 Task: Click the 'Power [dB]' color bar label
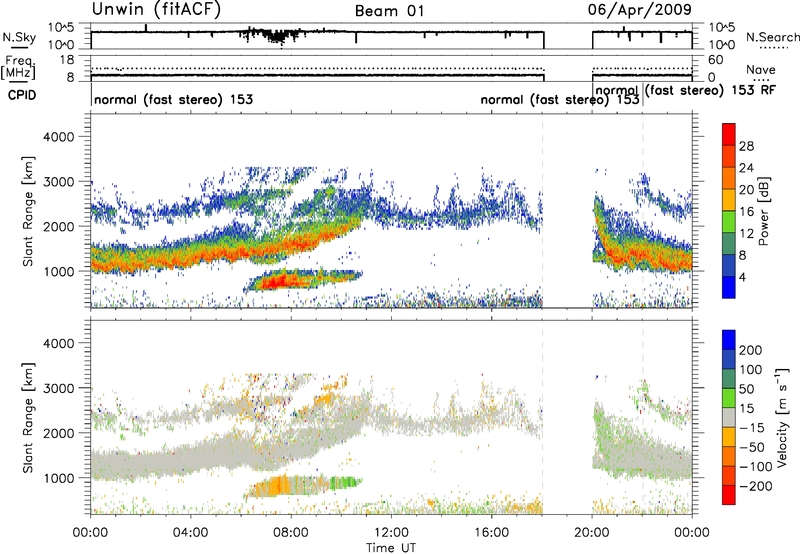tap(764, 211)
